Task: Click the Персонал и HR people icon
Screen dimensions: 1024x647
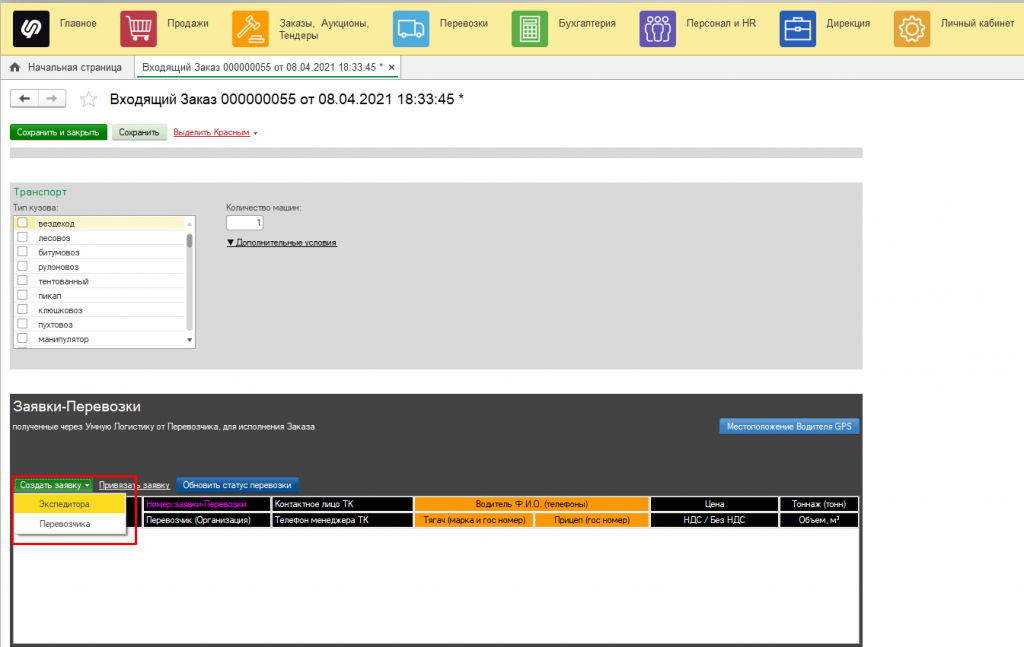Action: pos(657,29)
